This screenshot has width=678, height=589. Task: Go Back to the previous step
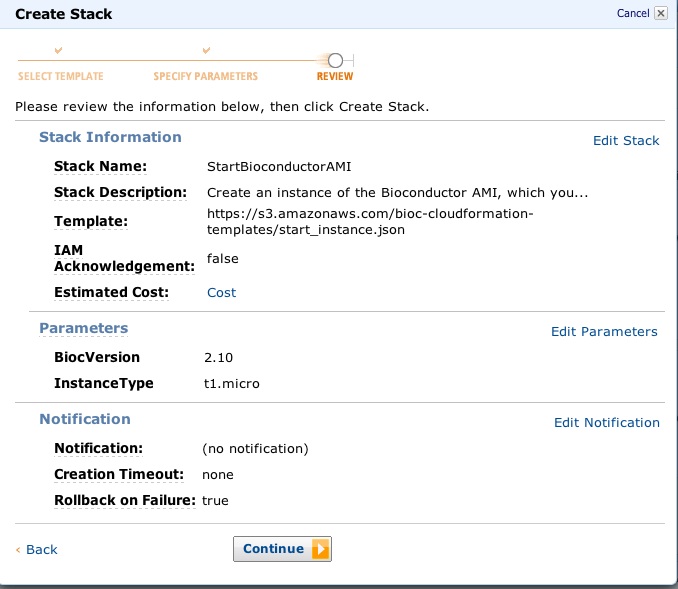(41, 549)
